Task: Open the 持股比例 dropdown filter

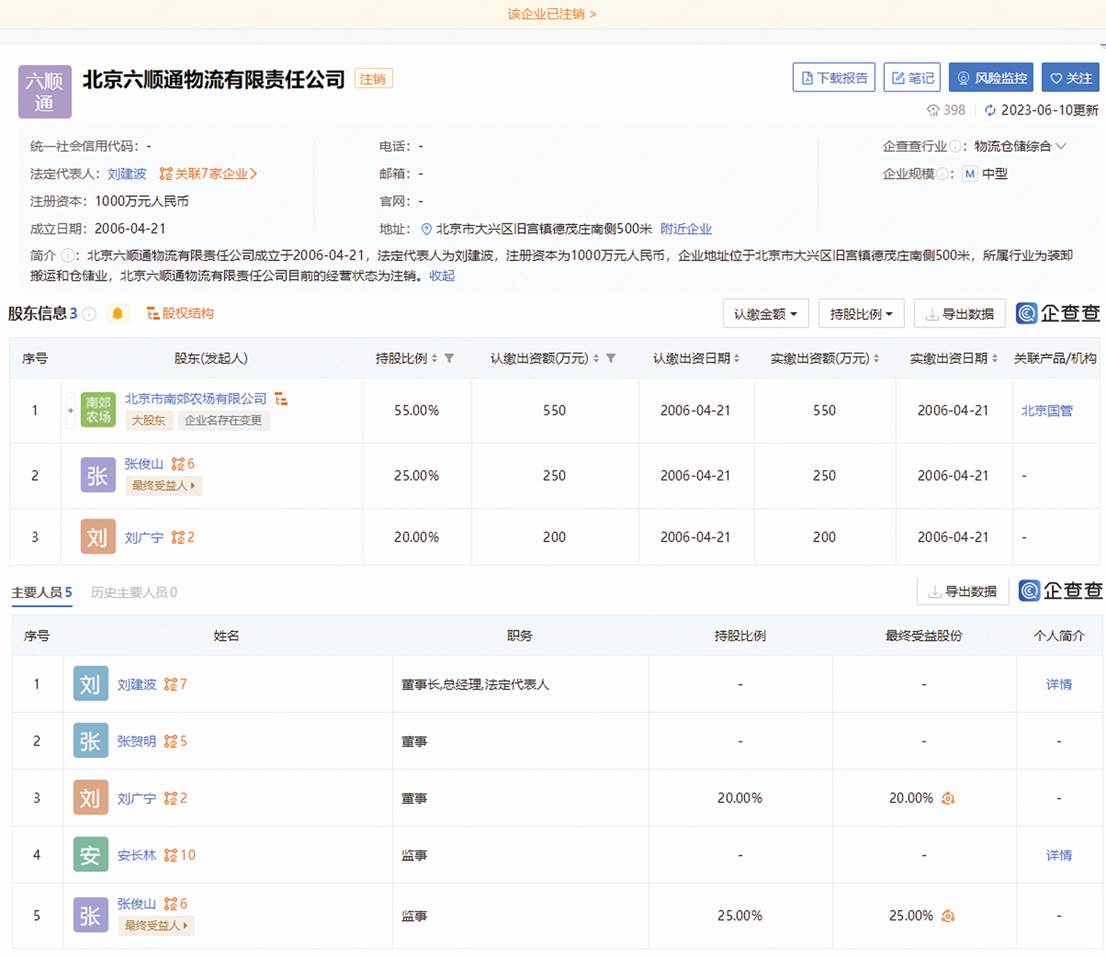Action: (861, 313)
